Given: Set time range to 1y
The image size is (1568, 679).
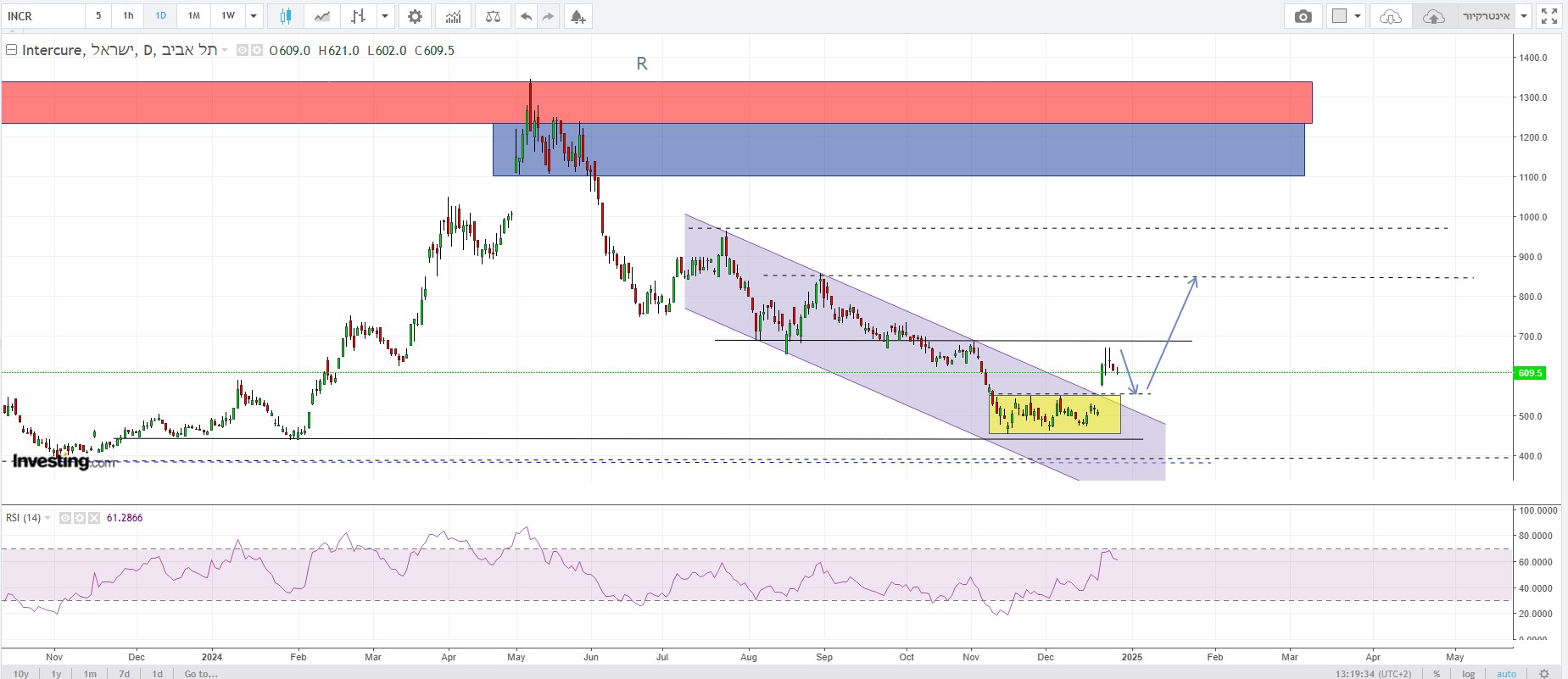Looking at the screenshot, I should (57, 674).
